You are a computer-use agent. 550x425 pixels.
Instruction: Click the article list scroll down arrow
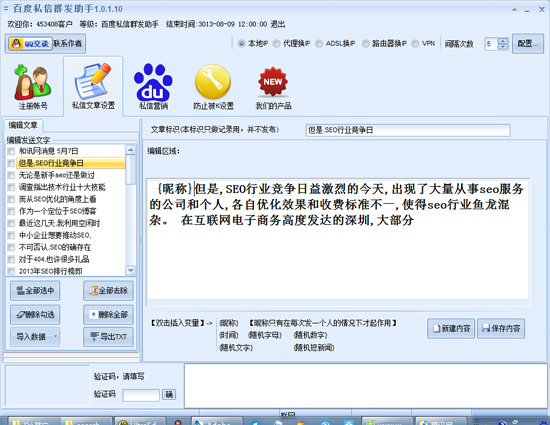(x=130, y=270)
